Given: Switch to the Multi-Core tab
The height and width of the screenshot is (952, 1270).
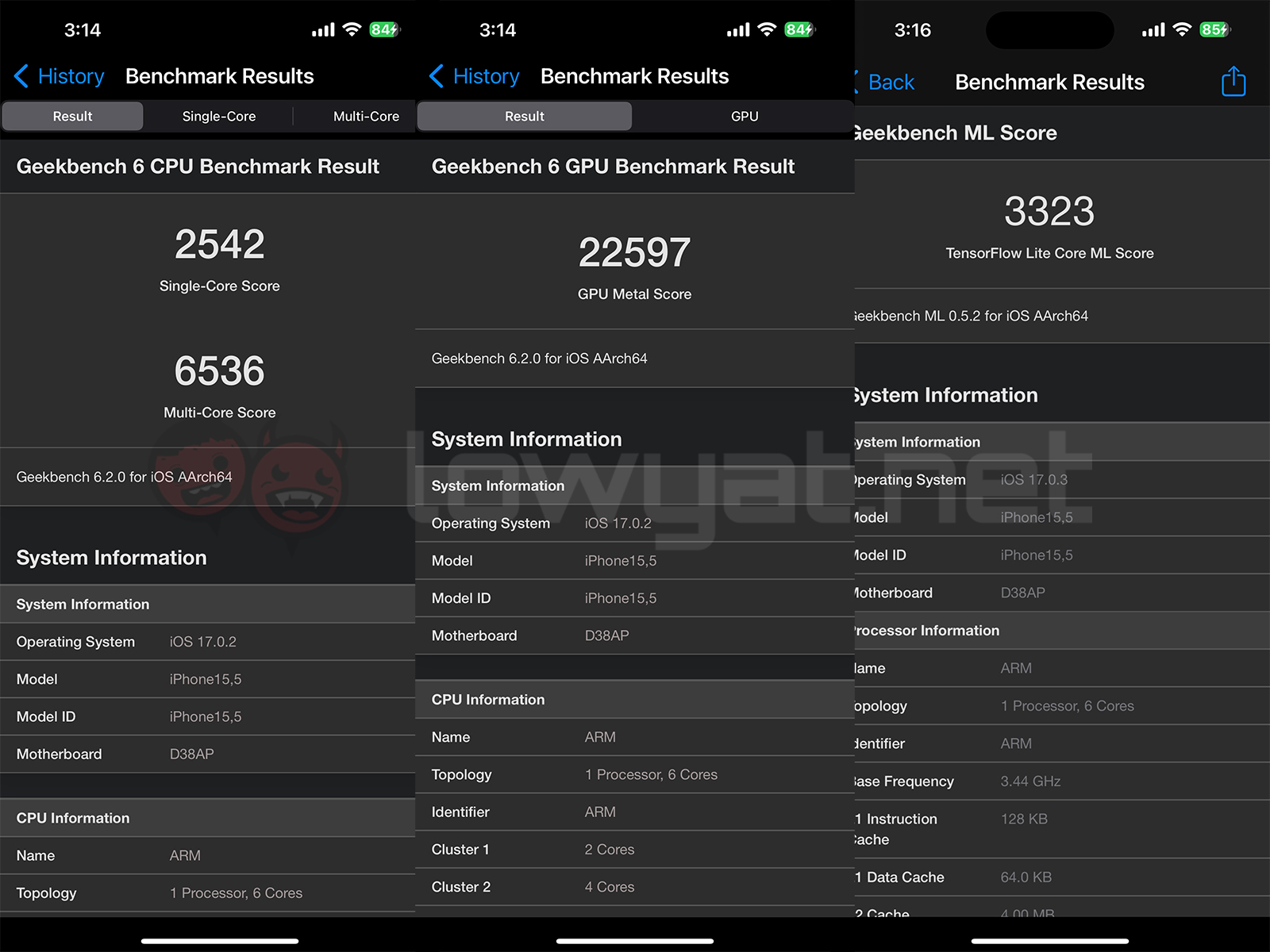Looking at the screenshot, I should [x=366, y=116].
